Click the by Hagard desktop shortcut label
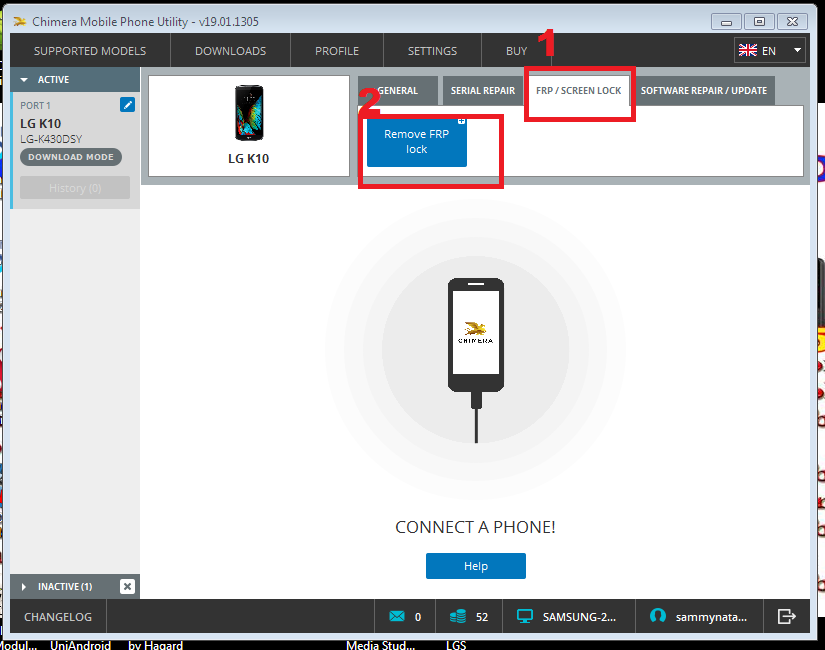 coord(155,645)
